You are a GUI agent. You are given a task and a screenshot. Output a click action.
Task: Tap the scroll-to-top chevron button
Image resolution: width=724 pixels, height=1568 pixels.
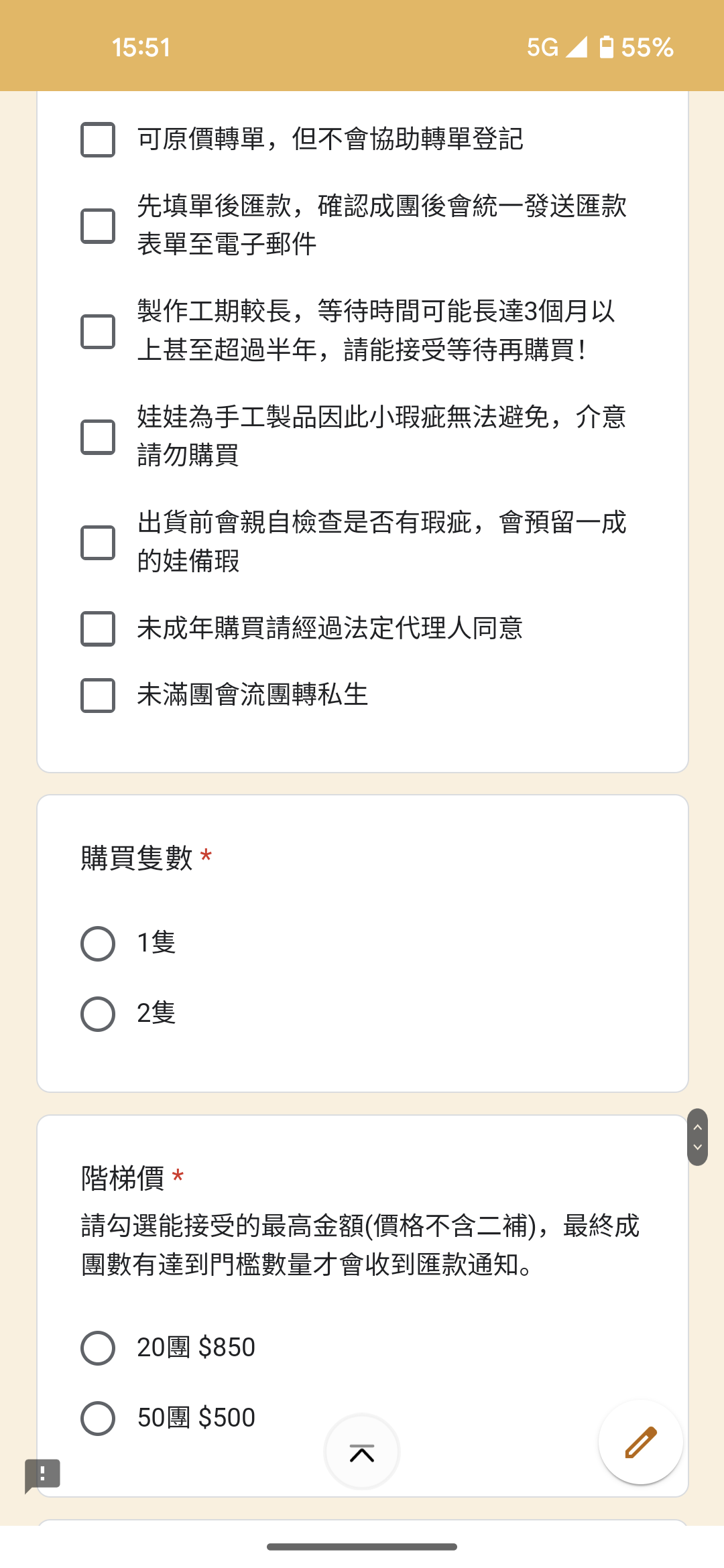click(x=362, y=1452)
